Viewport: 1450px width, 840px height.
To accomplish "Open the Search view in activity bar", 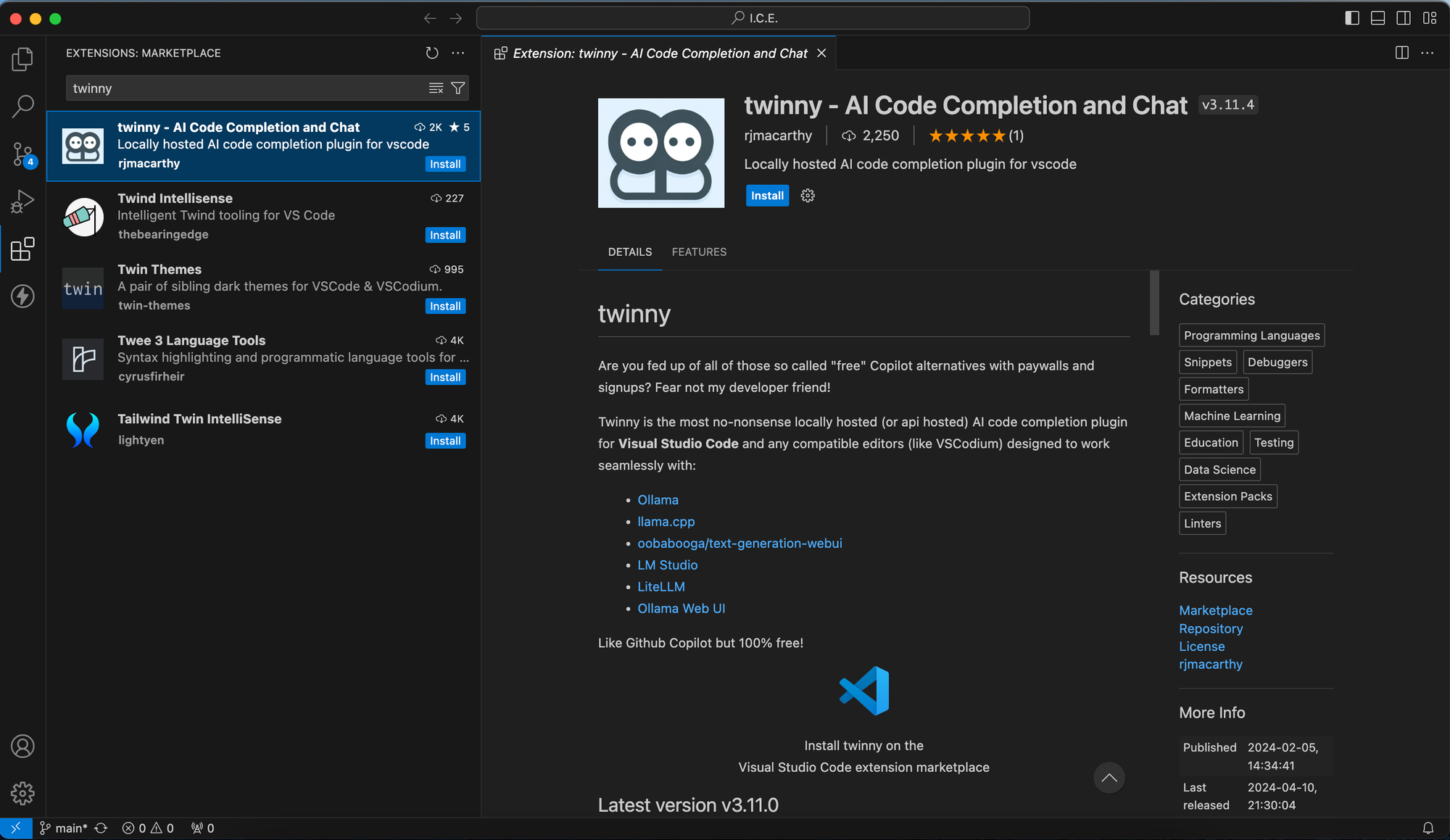I will [22, 107].
